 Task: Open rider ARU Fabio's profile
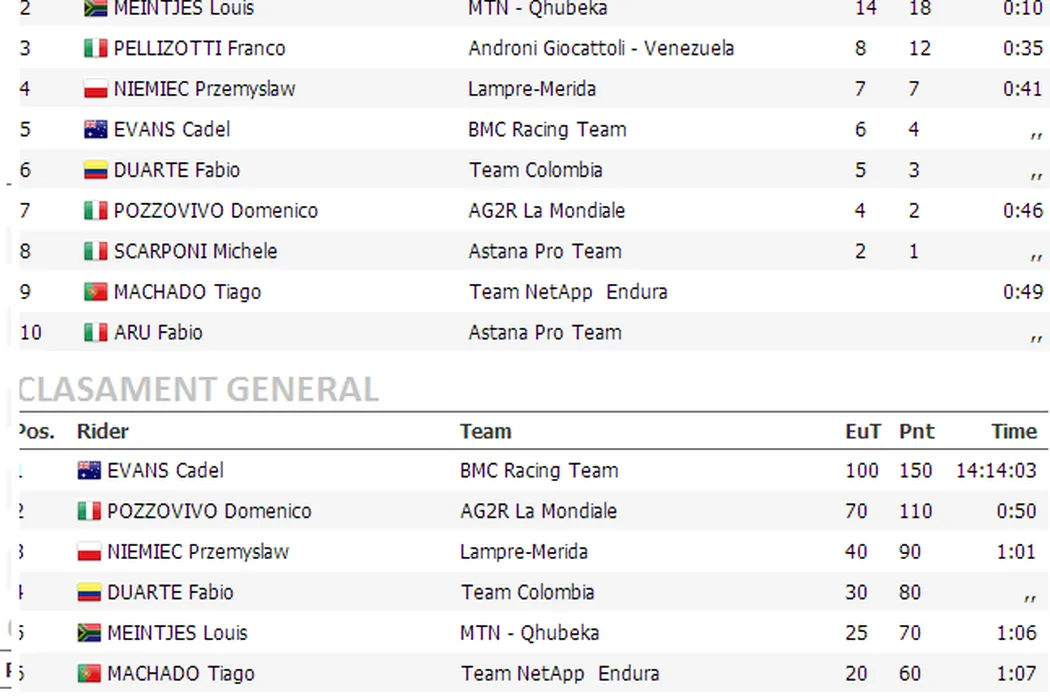158,333
